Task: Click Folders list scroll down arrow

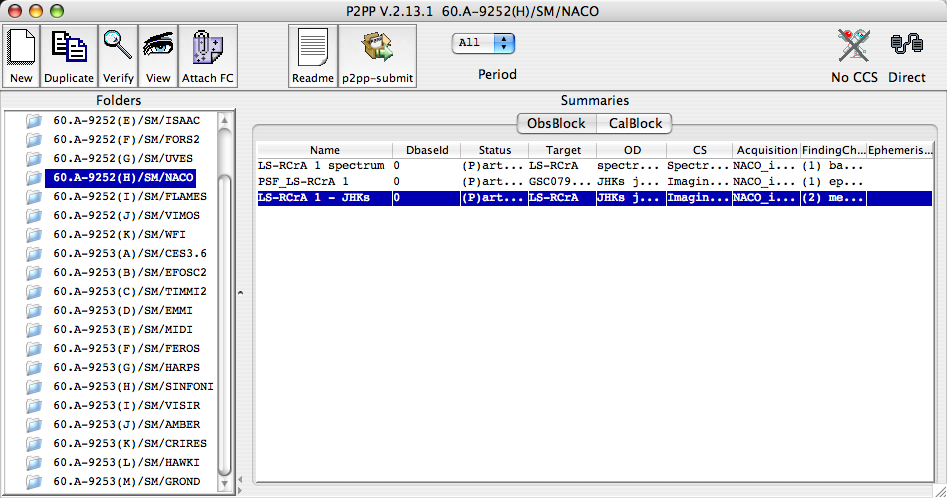Action: 225,484
